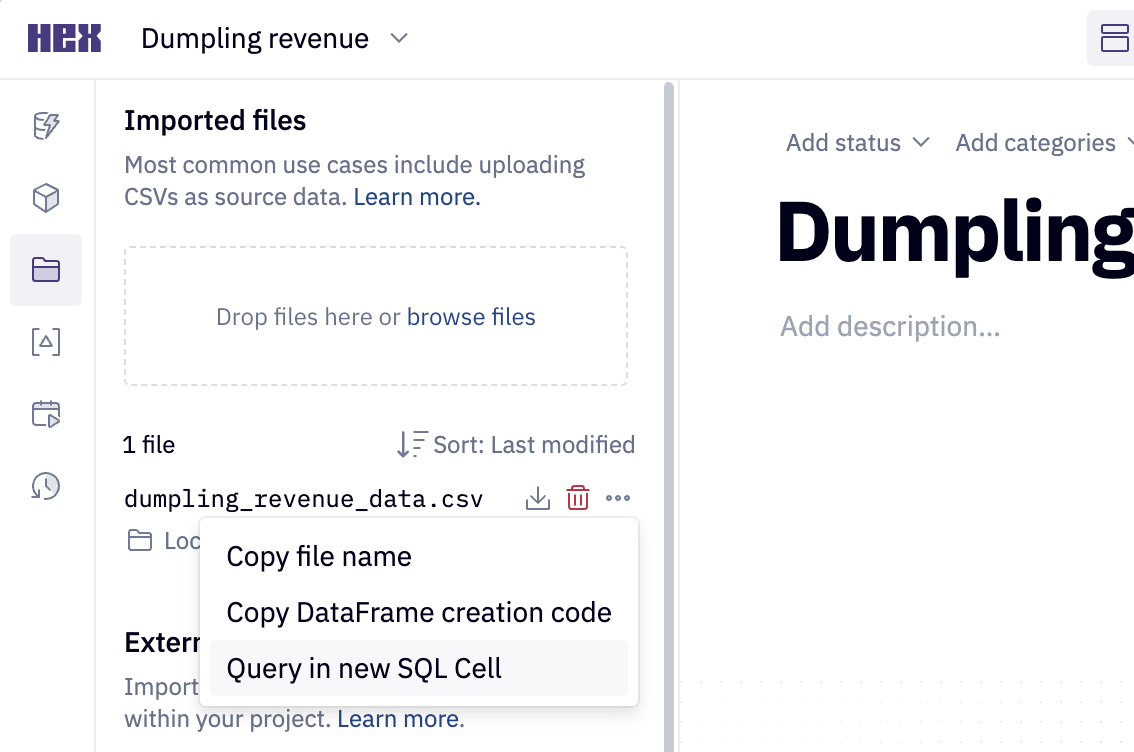Select the environments cube icon in sidebar
1134x752 pixels.
point(45,197)
